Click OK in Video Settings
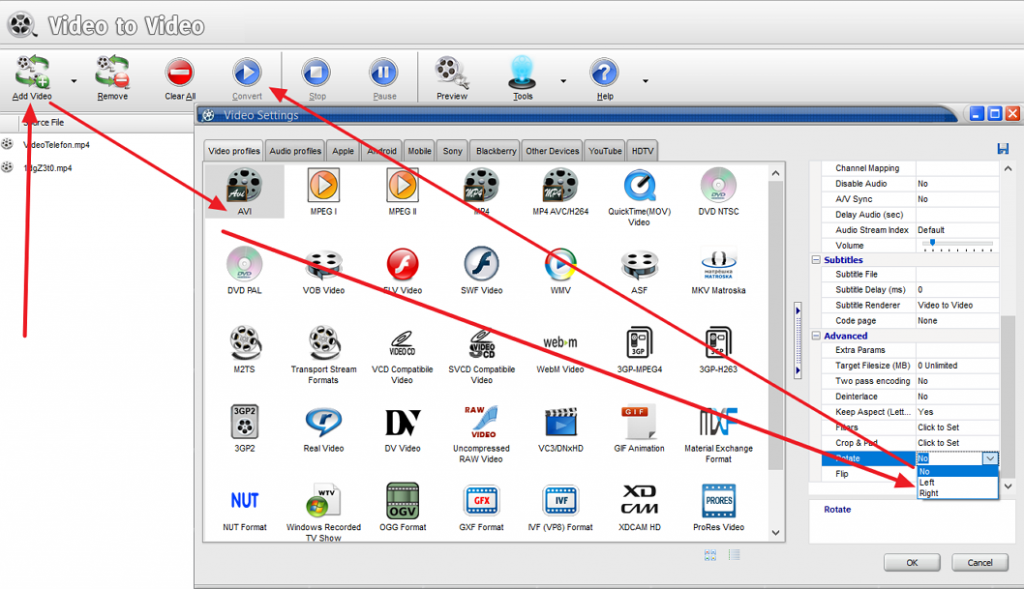1024x589 pixels. tap(912, 562)
